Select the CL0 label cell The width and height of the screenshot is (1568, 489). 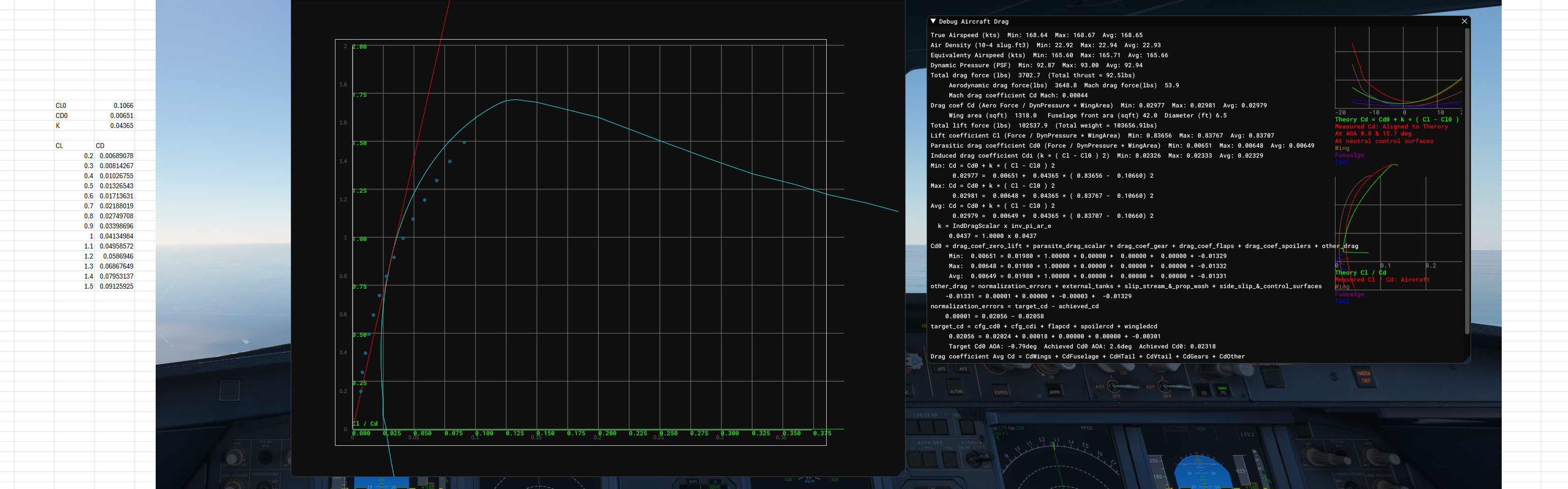75,105
